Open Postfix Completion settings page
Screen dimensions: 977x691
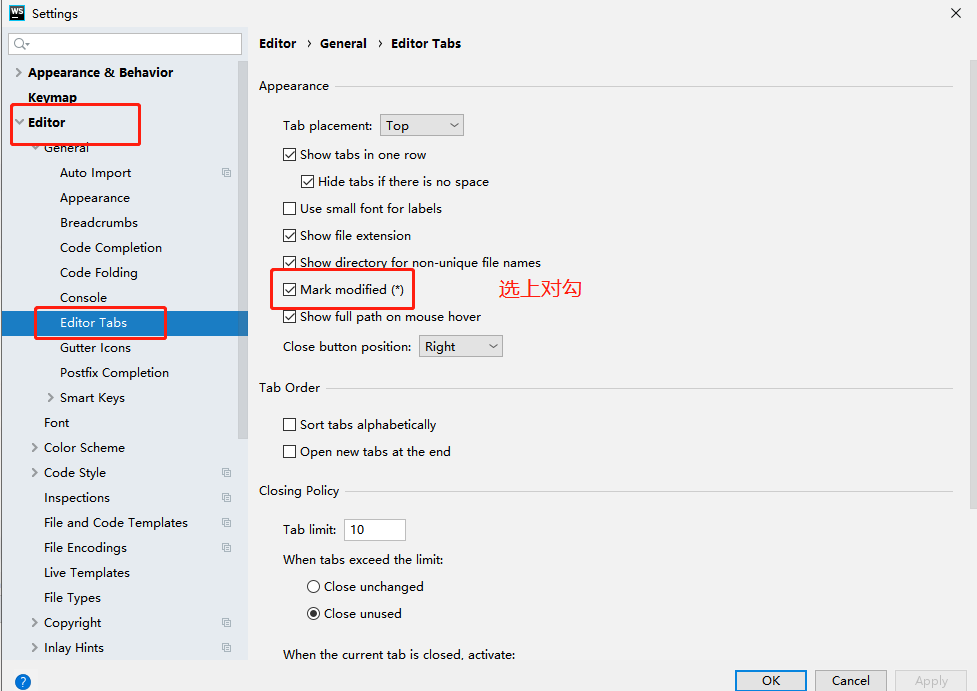(x=114, y=373)
